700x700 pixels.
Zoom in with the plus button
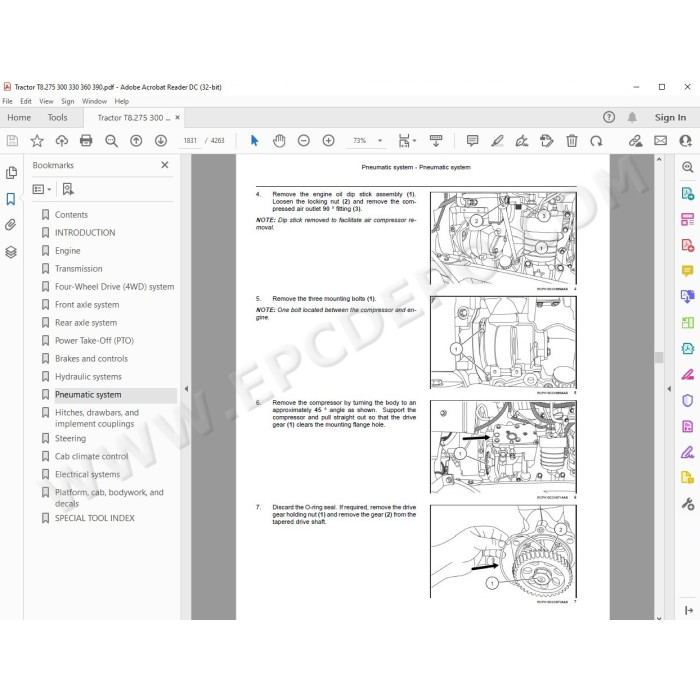[x=329, y=141]
